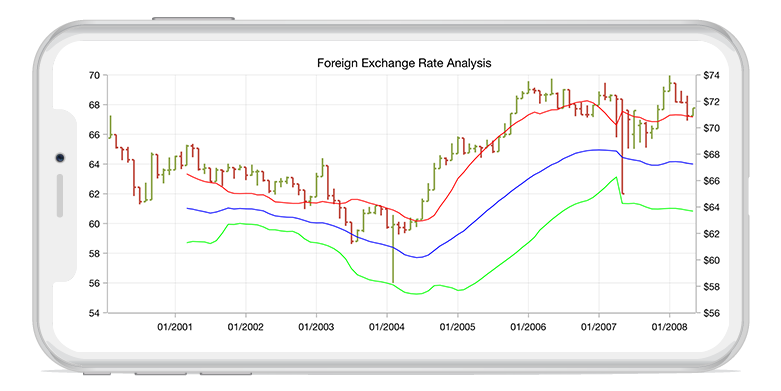Select the 01/2003 x-axis label
Image resolution: width=781 pixels, height=391 pixels.
[x=316, y=327]
